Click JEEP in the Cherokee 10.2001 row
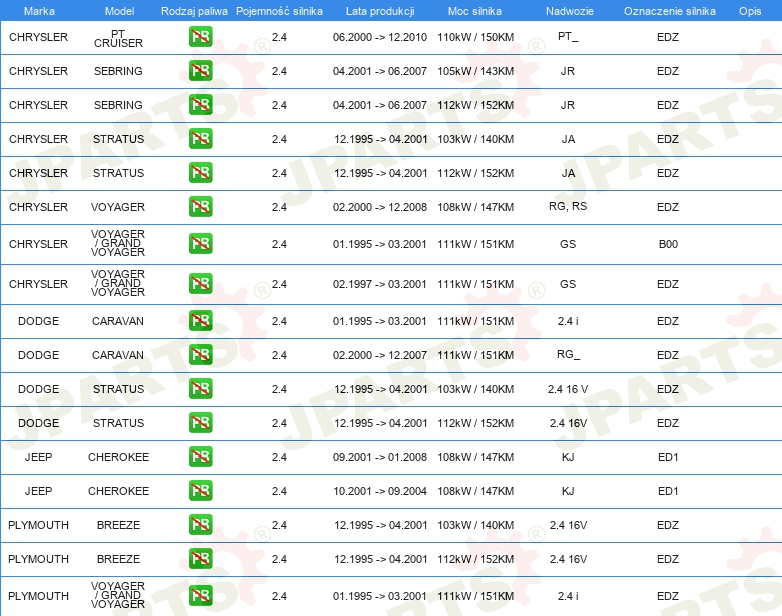The width and height of the screenshot is (782, 616). [x=38, y=491]
